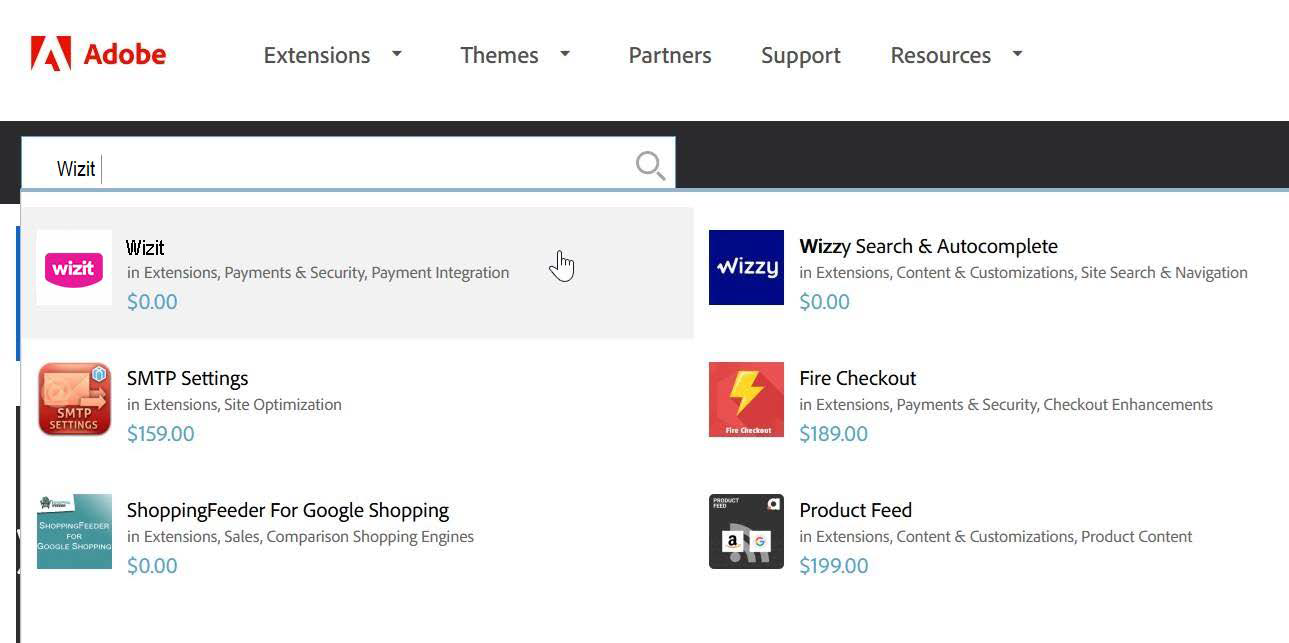Image resolution: width=1289 pixels, height=643 pixels.
Task: Open the Resources menu
Action: [x=941, y=55]
